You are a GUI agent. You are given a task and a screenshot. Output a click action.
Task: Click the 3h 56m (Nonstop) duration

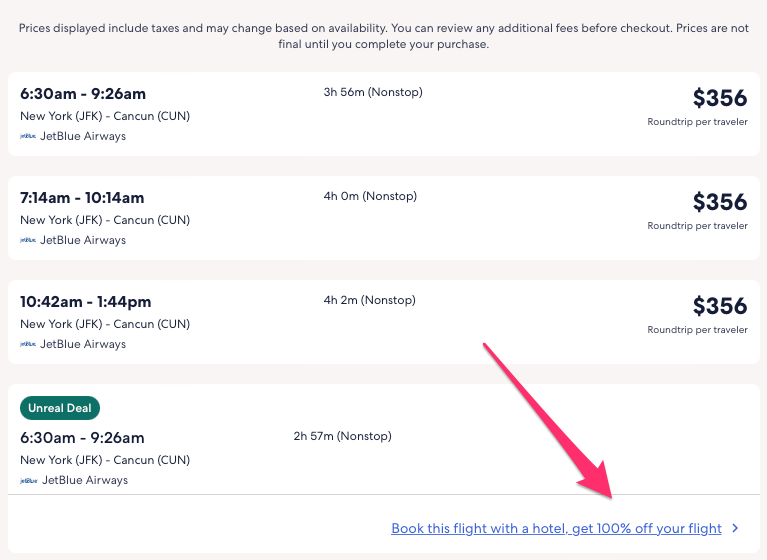[373, 93]
